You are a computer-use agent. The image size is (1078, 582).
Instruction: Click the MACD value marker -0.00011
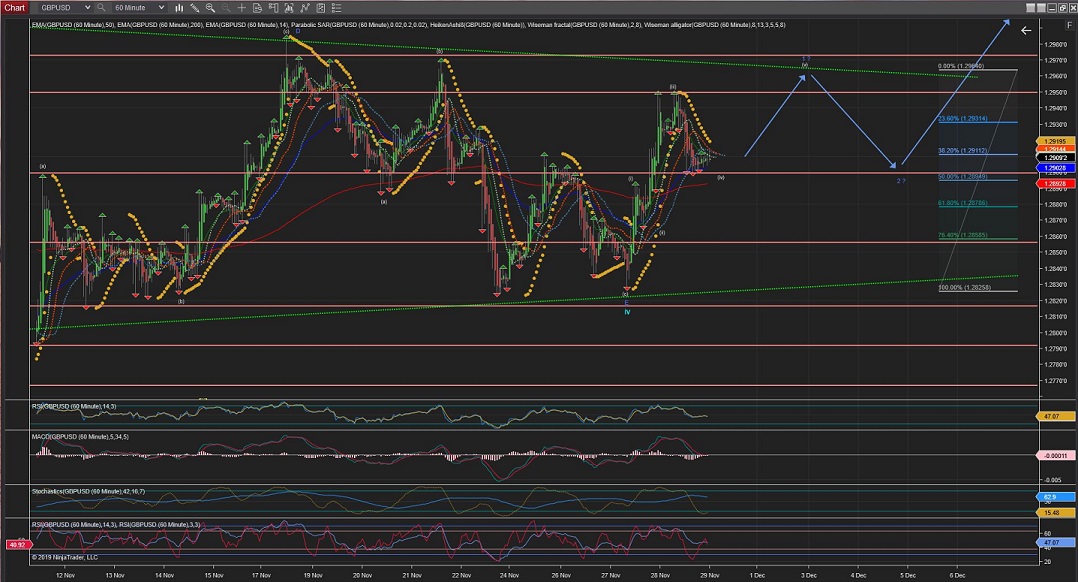[1055, 456]
